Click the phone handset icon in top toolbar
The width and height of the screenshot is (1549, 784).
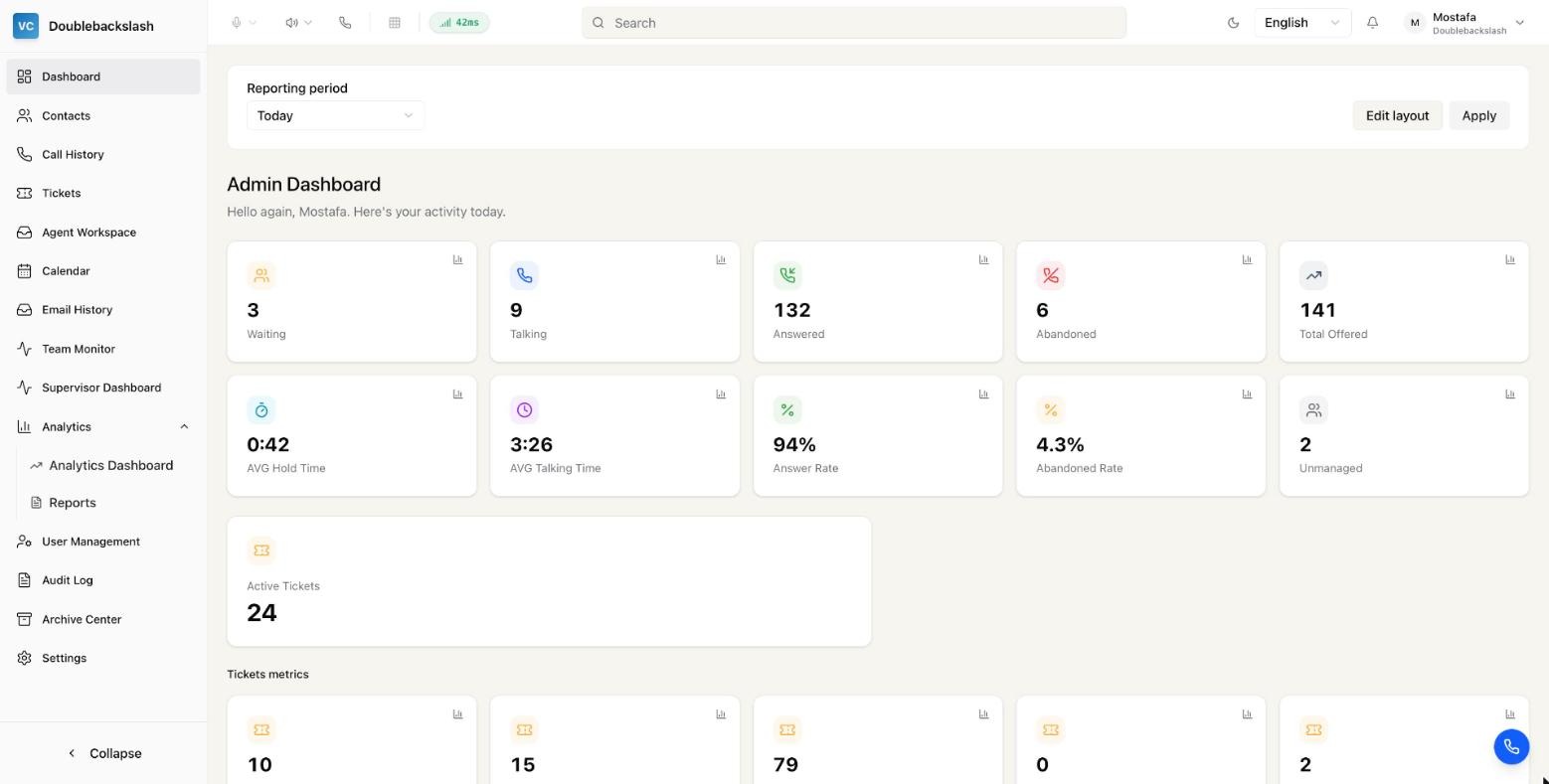point(345,23)
